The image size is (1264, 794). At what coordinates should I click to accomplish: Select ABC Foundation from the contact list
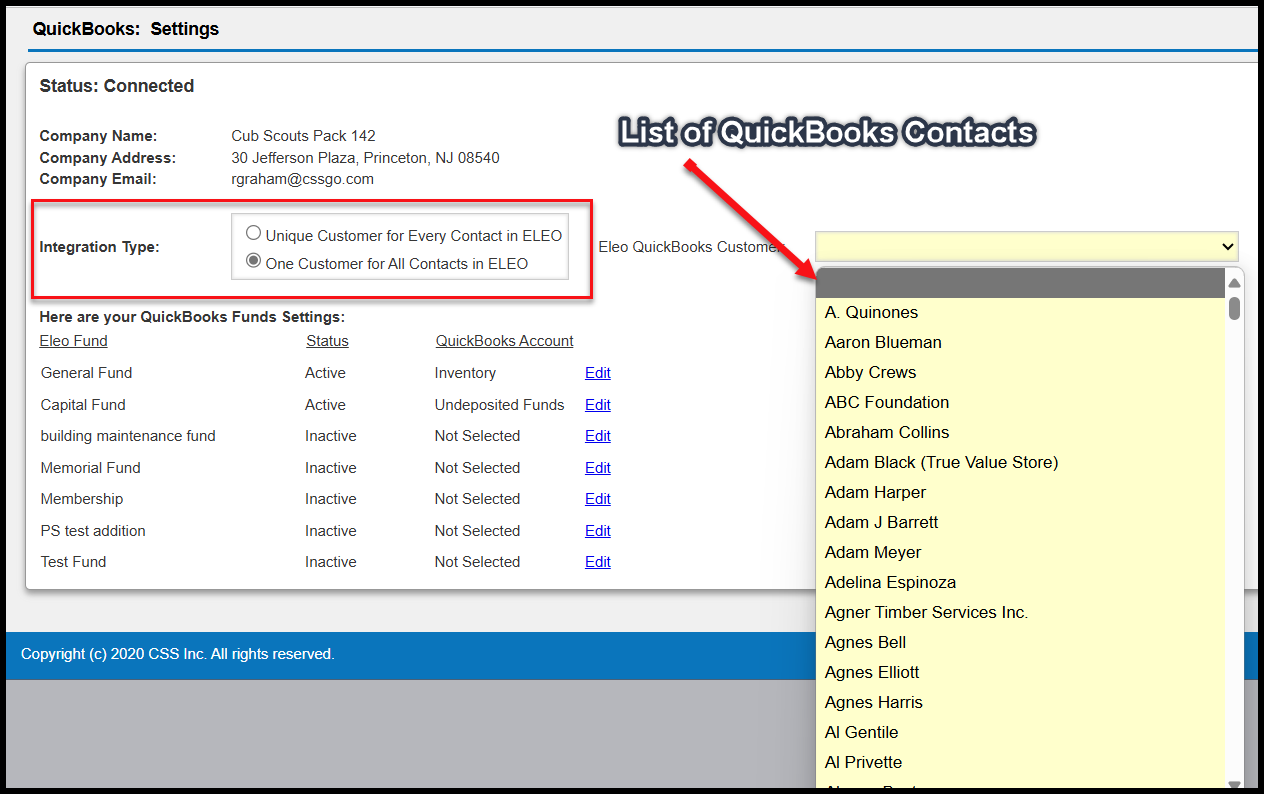[x=1020, y=403]
